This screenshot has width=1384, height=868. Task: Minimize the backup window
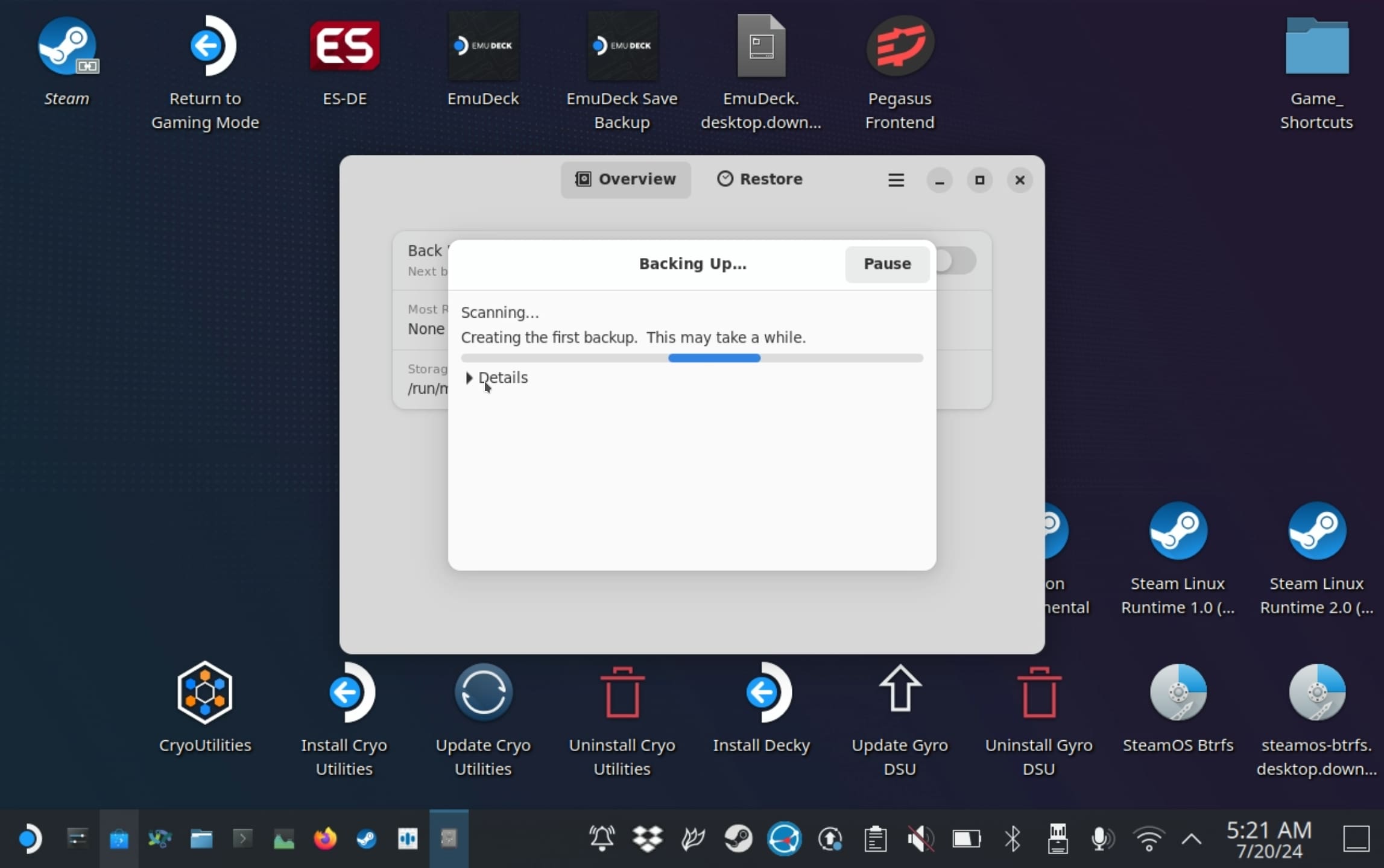[x=939, y=180]
